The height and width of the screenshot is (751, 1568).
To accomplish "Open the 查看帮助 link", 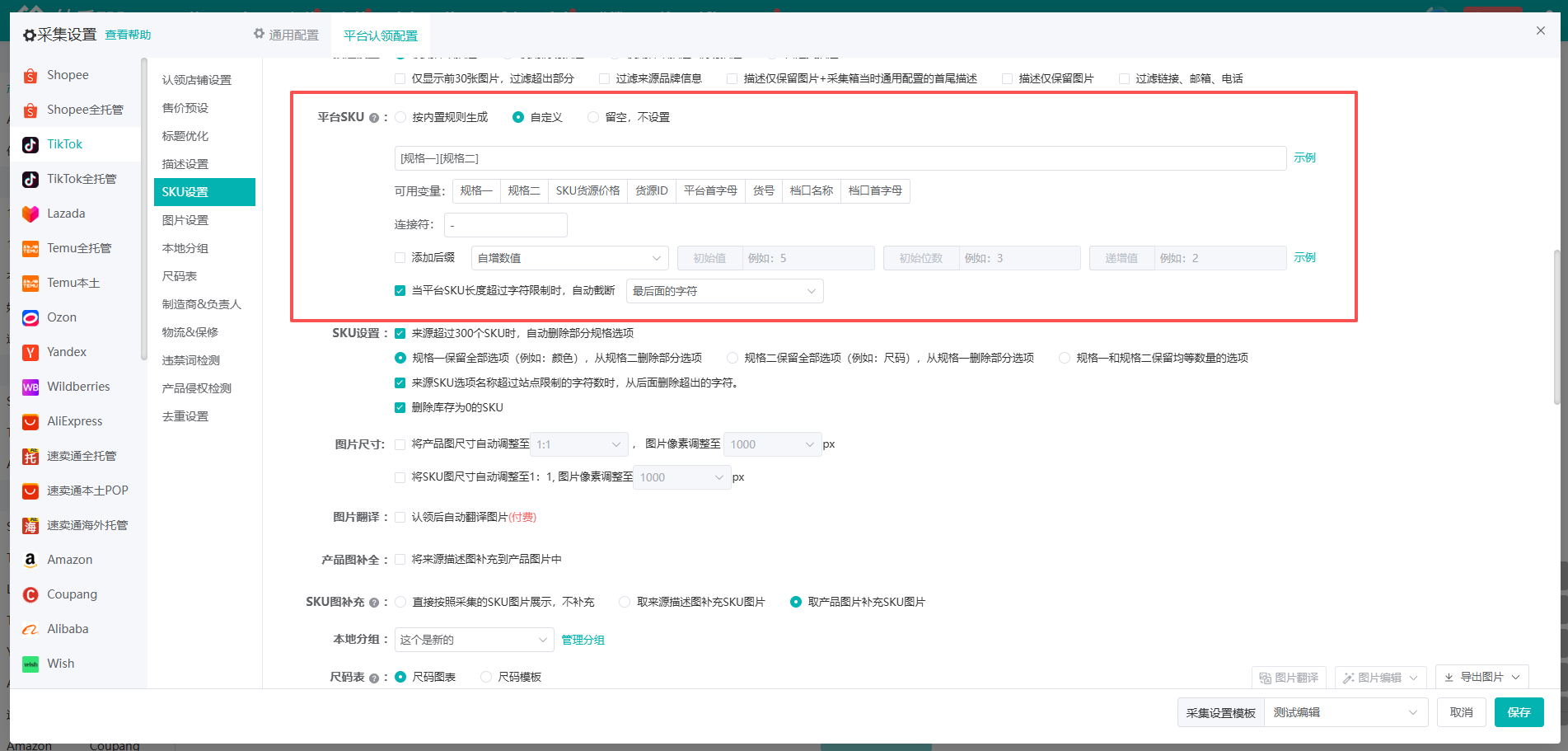I will point(128,35).
